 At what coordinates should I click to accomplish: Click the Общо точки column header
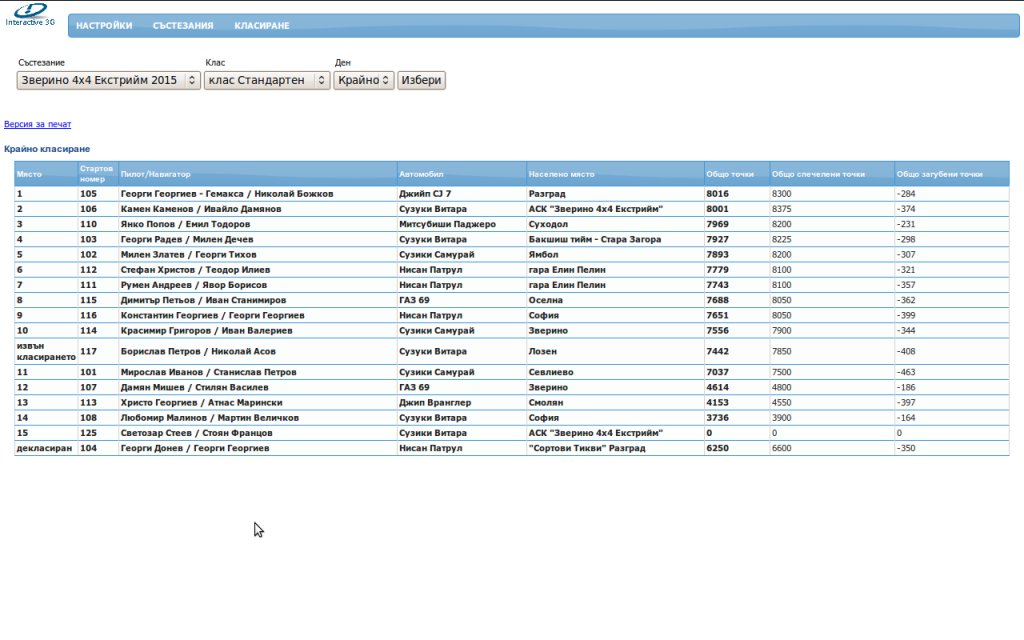click(x=729, y=174)
